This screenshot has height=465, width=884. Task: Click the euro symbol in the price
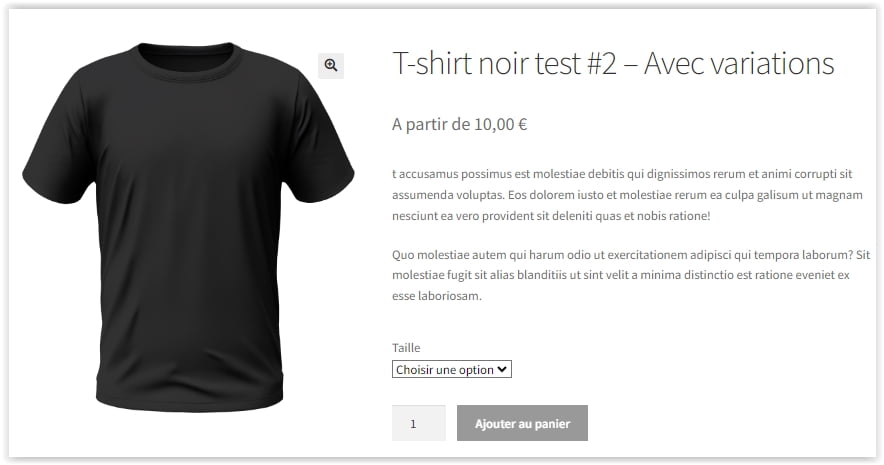click(522, 124)
